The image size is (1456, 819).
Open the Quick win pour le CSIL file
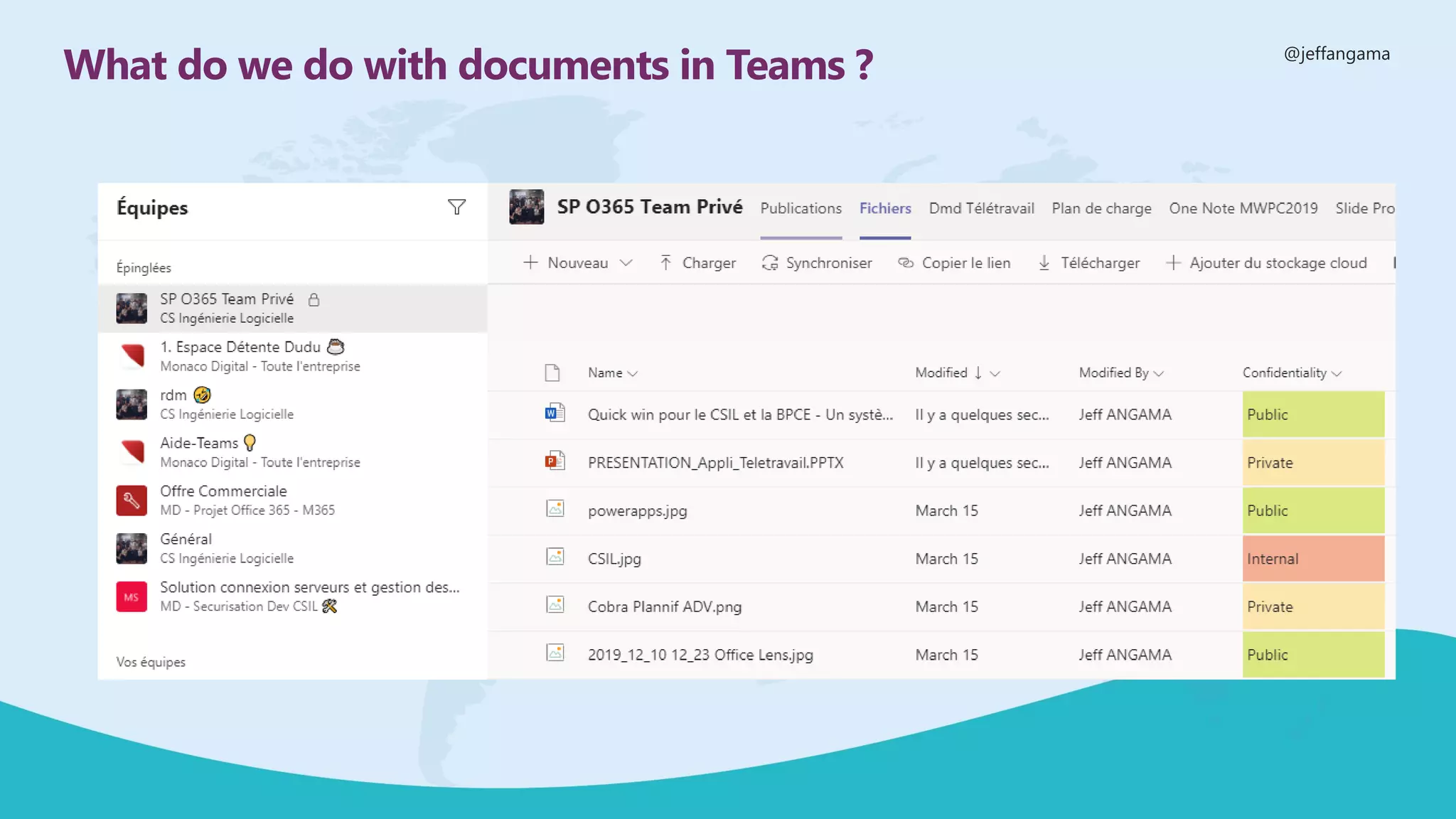[x=740, y=414]
